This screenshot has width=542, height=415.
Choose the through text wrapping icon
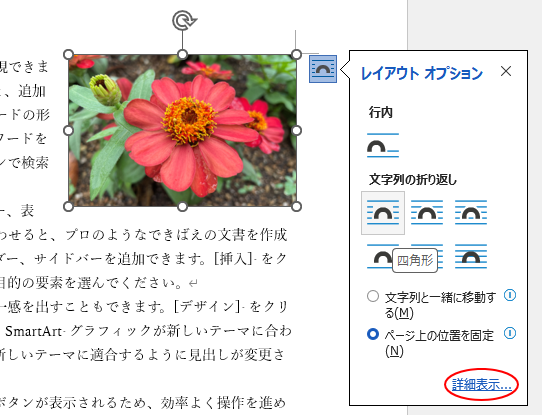click(x=471, y=213)
